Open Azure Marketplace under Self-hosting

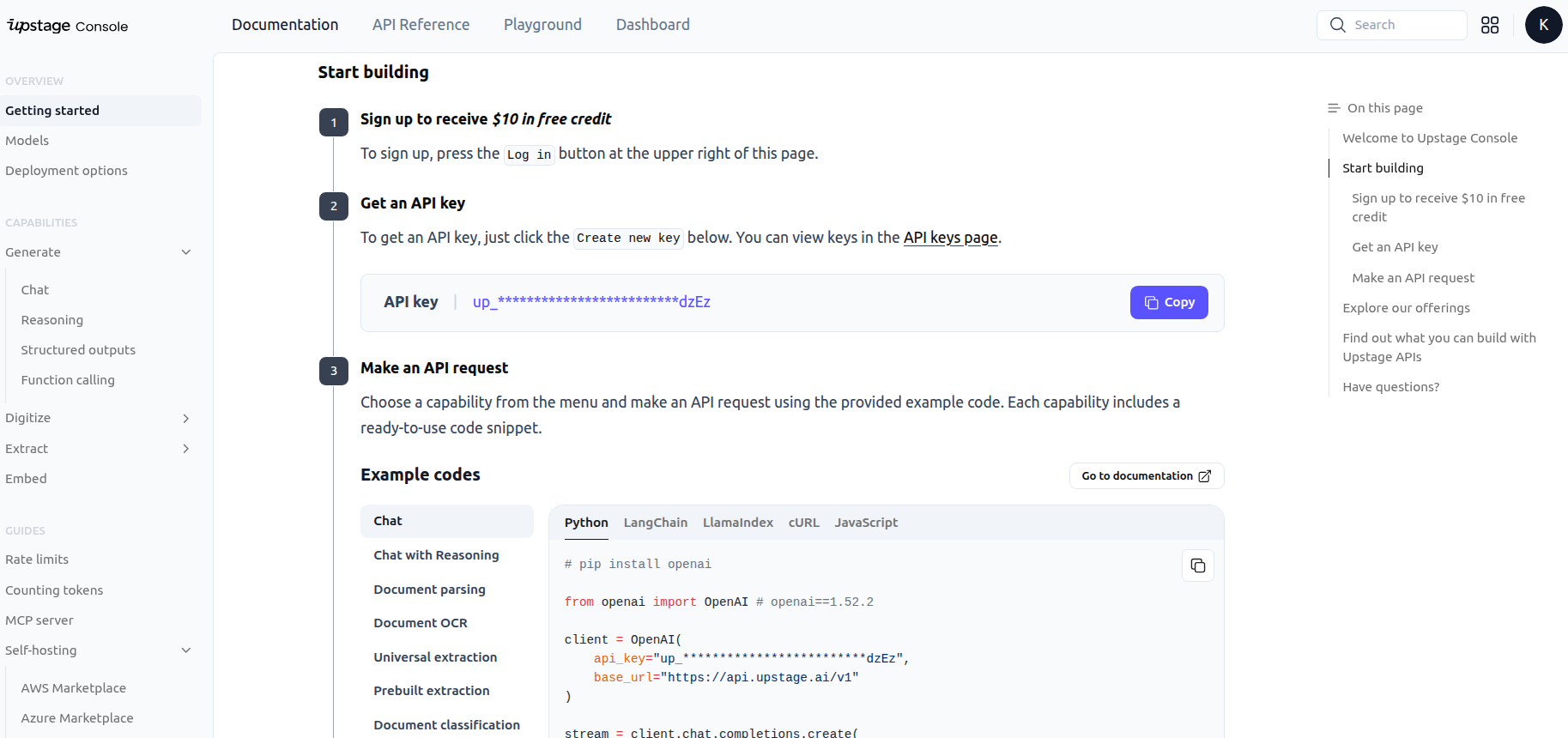pyautogui.click(x=77, y=718)
